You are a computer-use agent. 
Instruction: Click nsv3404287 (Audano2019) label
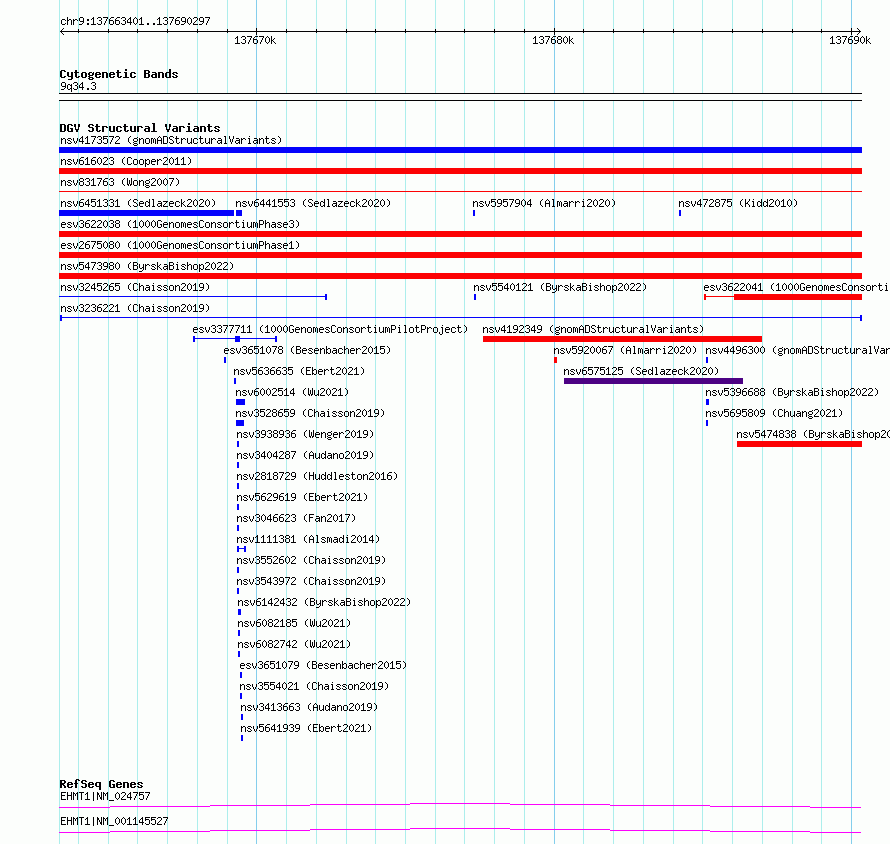305,455
